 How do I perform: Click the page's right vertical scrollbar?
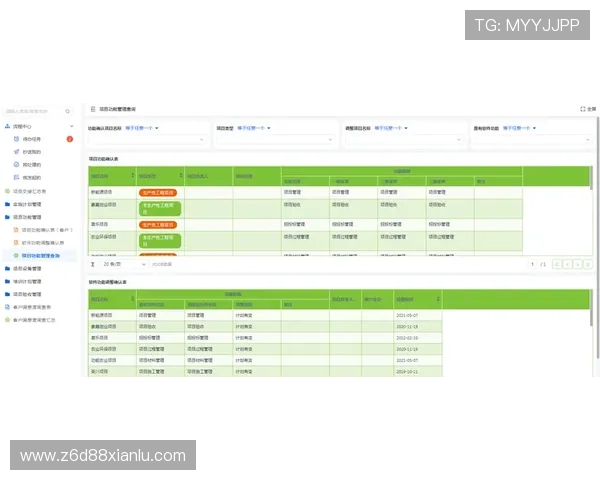(598, 238)
